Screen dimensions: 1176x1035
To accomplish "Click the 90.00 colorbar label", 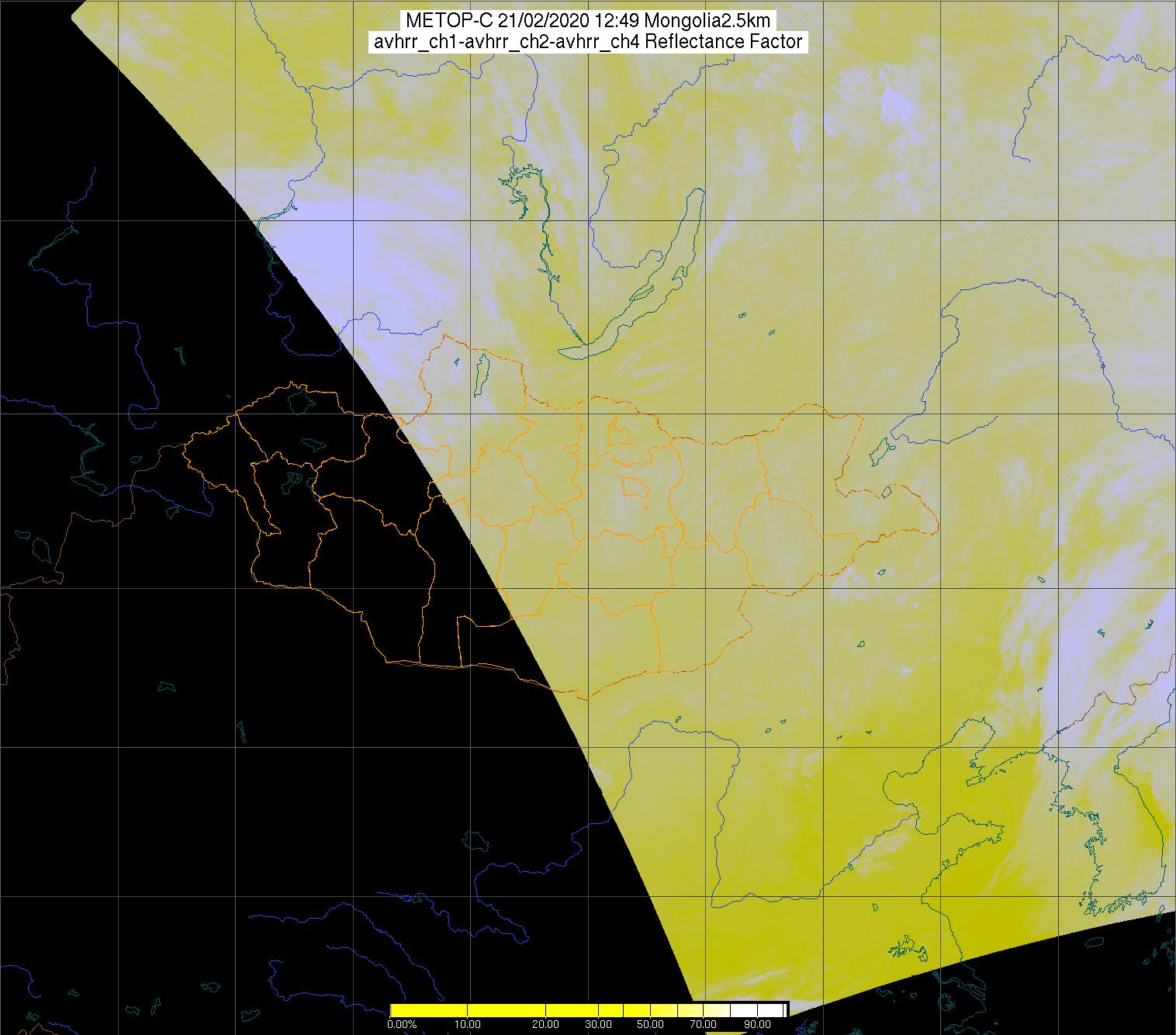I will [756, 1025].
